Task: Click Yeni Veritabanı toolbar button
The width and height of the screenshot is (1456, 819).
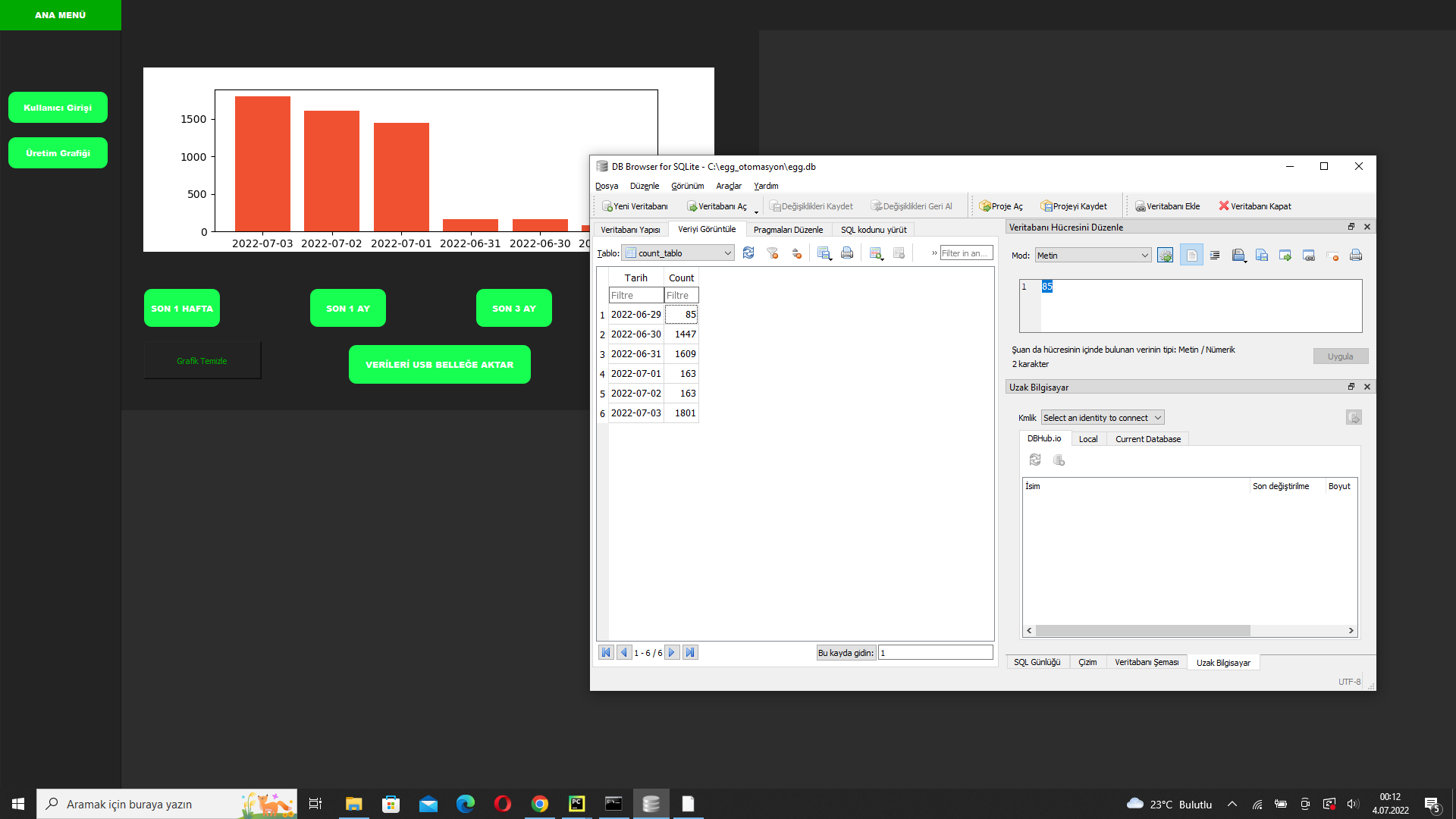Action: point(635,206)
